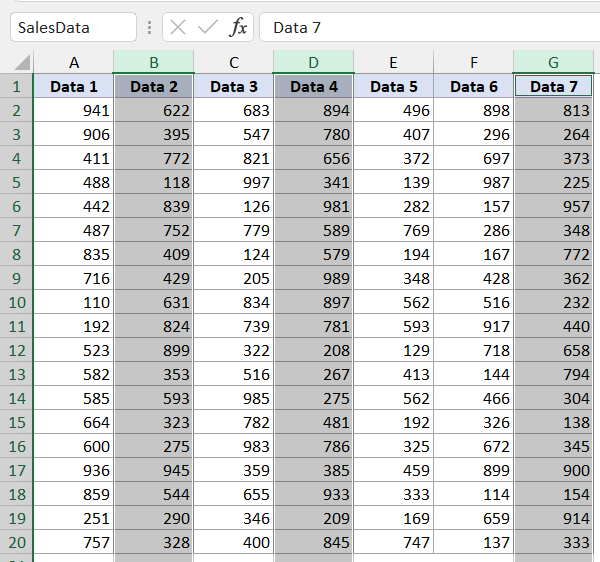Open Insert Function with the fx icon

238,28
